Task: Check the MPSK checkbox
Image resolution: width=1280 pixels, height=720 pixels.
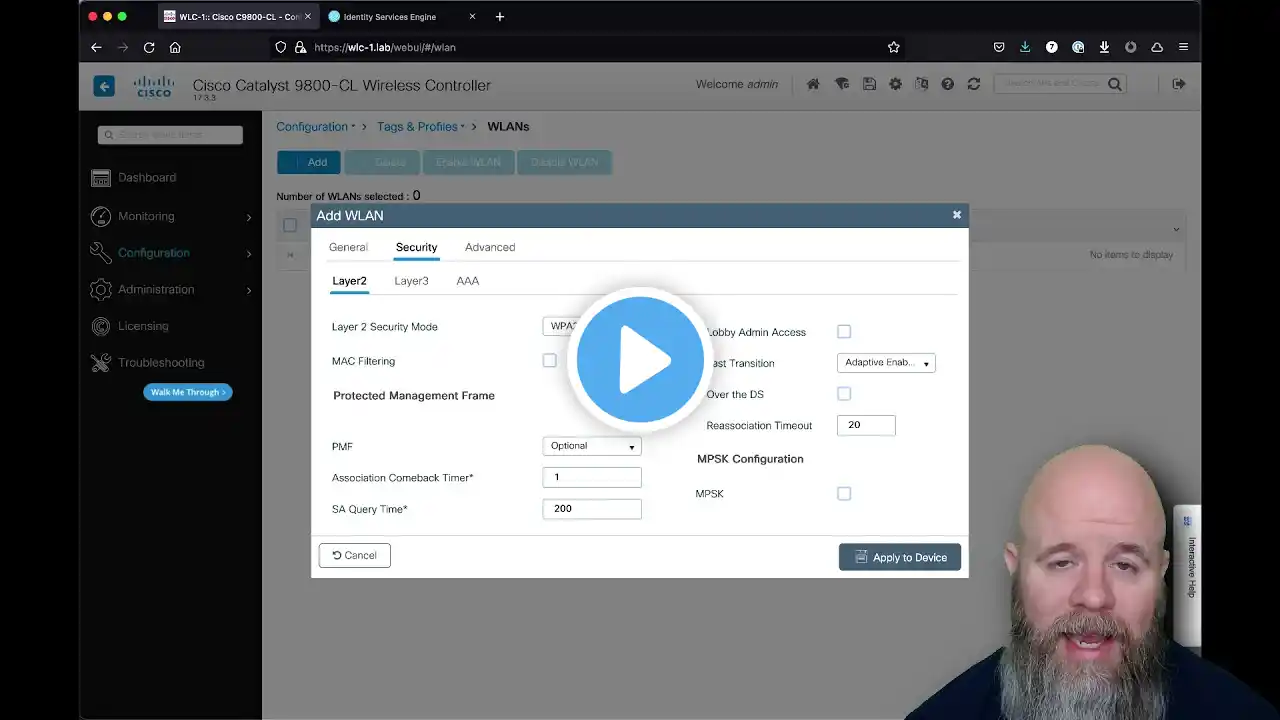Action: [x=844, y=493]
